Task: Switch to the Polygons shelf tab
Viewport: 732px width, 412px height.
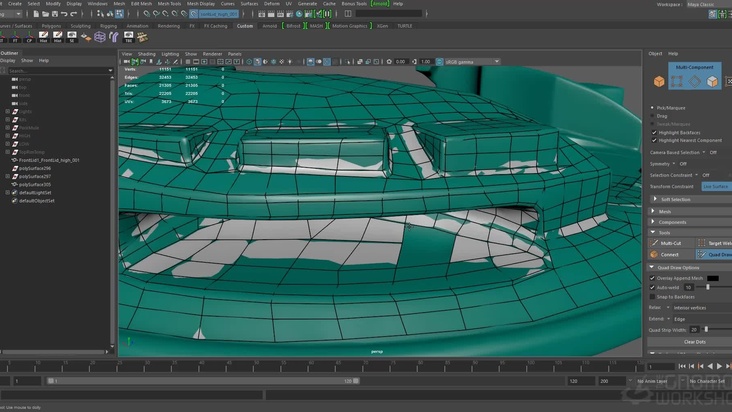Action: point(51,26)
